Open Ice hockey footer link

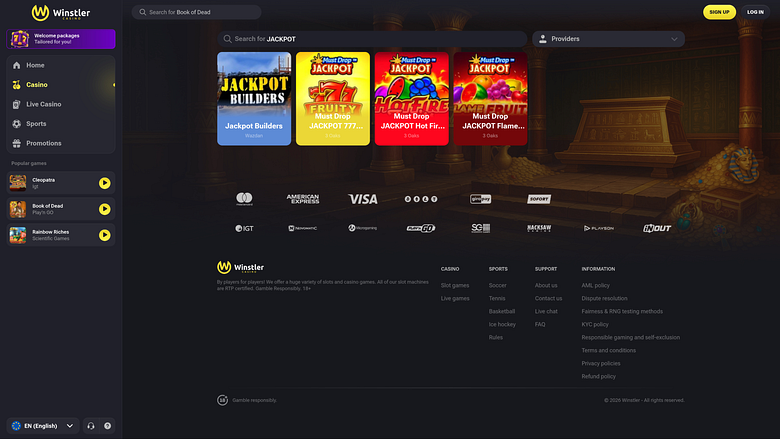(x=502, y=324)
